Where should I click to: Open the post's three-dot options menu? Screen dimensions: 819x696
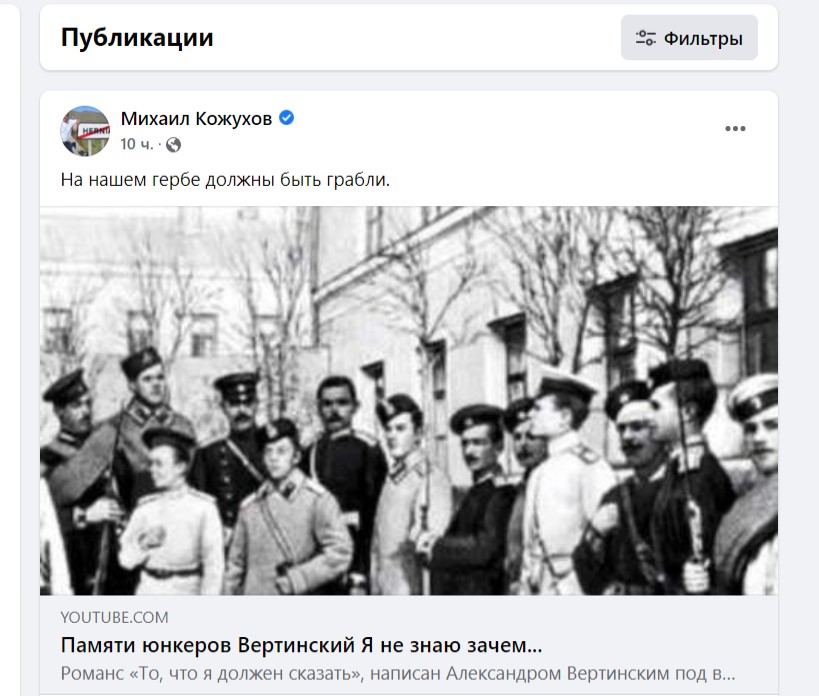click(x=735, y=128)
